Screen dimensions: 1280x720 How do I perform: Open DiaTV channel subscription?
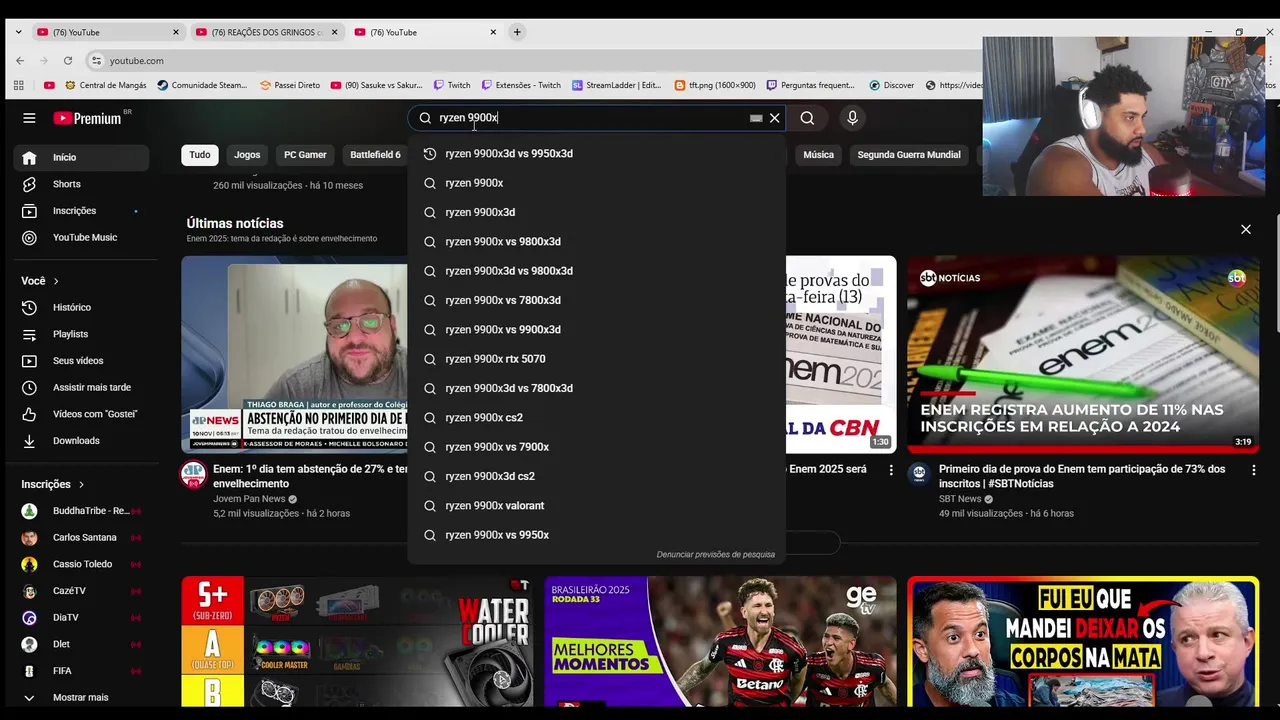pos(81,617)
